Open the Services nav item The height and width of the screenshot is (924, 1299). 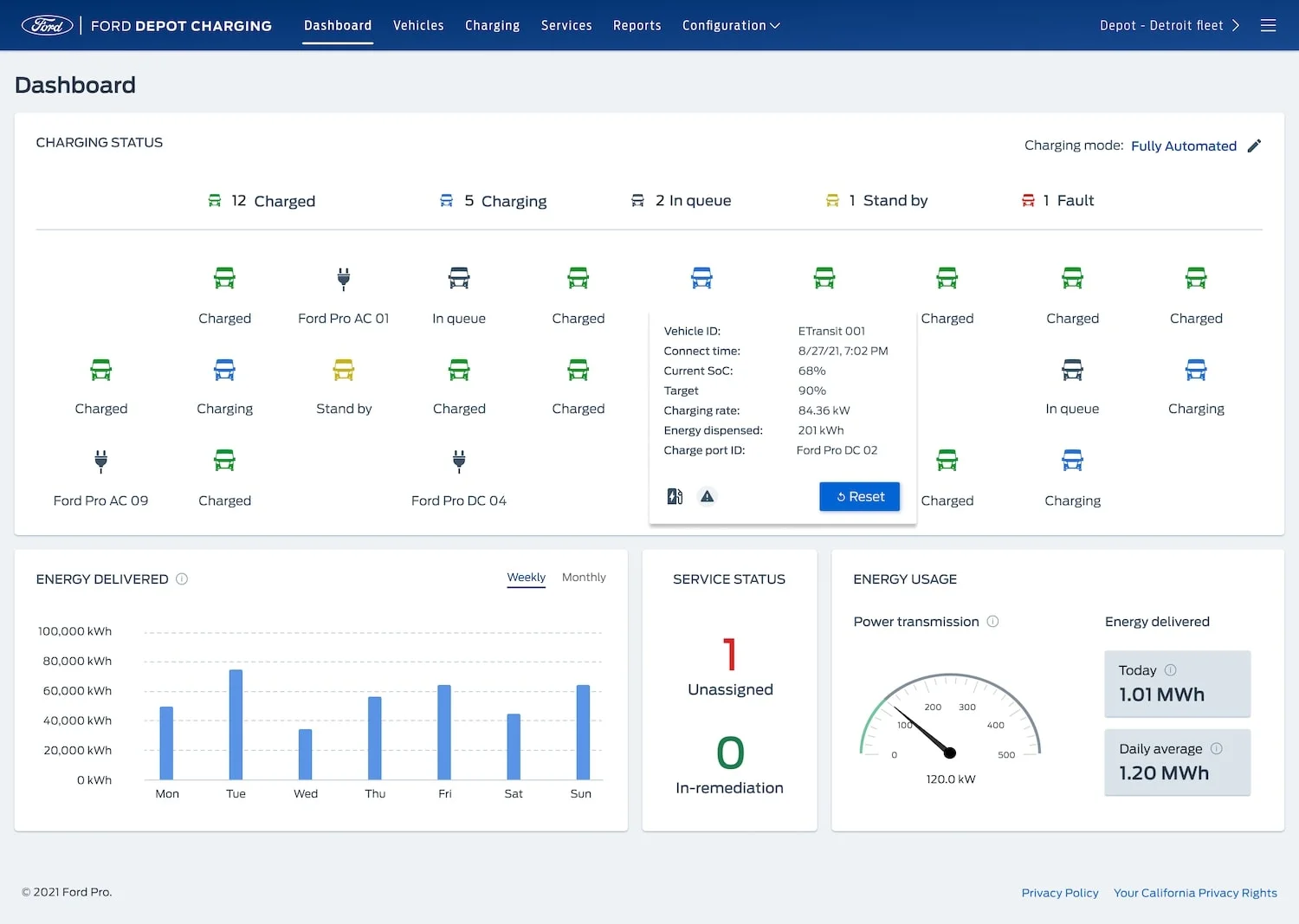point(566,26)
